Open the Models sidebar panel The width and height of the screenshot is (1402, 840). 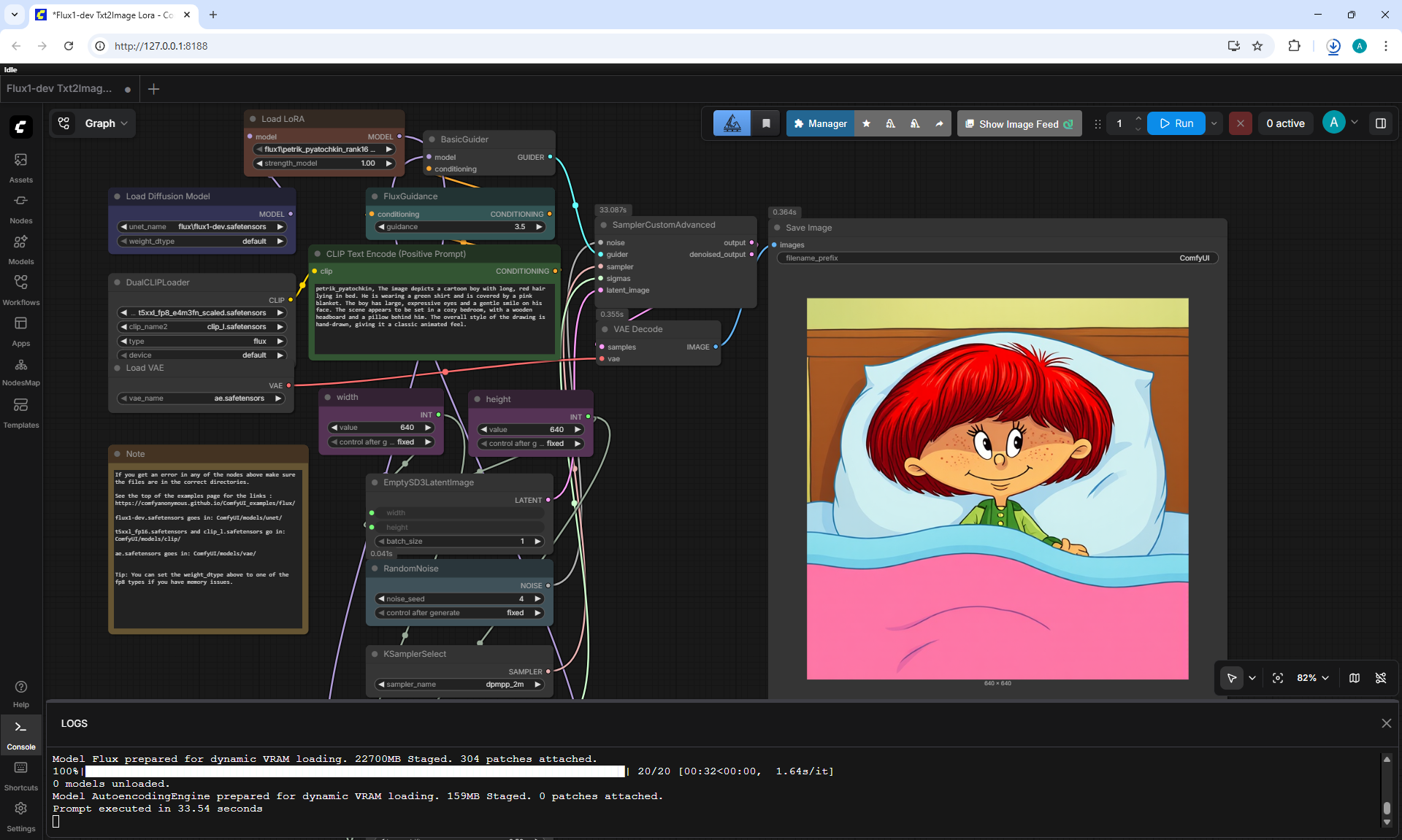(x=20, y=249)
